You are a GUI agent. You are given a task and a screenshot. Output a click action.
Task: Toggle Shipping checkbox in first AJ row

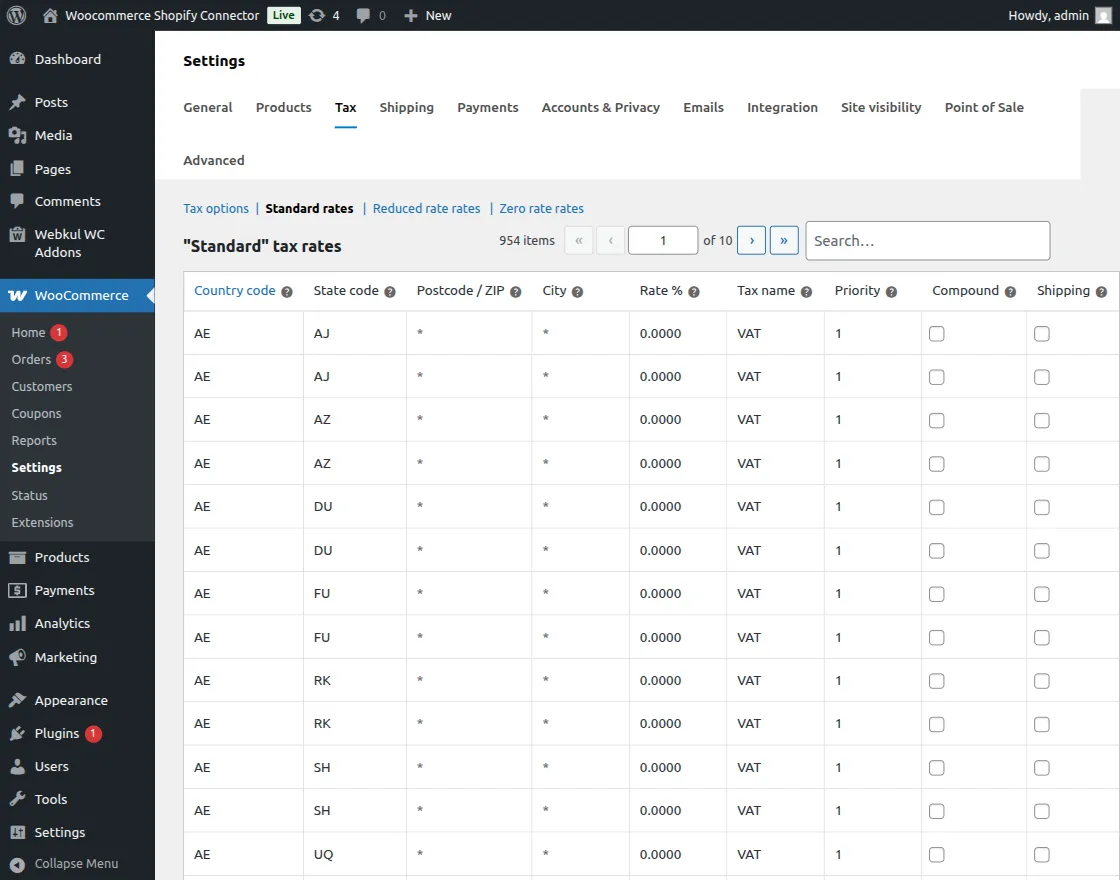tap(1041, 334)
